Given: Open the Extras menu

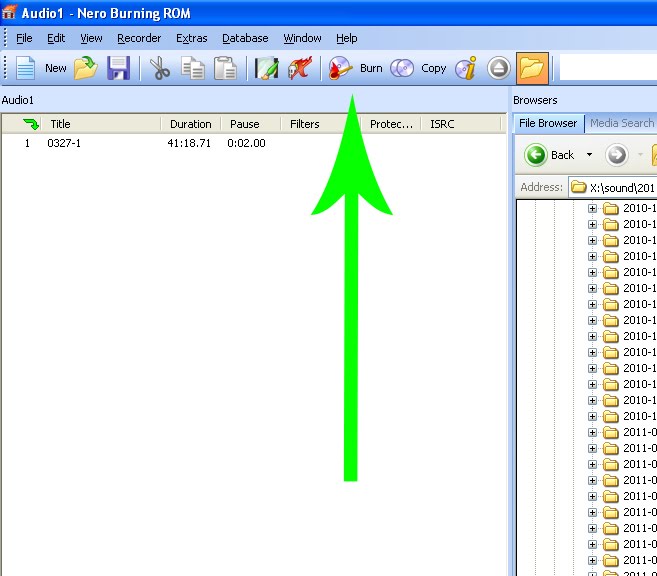Looking at the screenshot, I should [191, 38].
